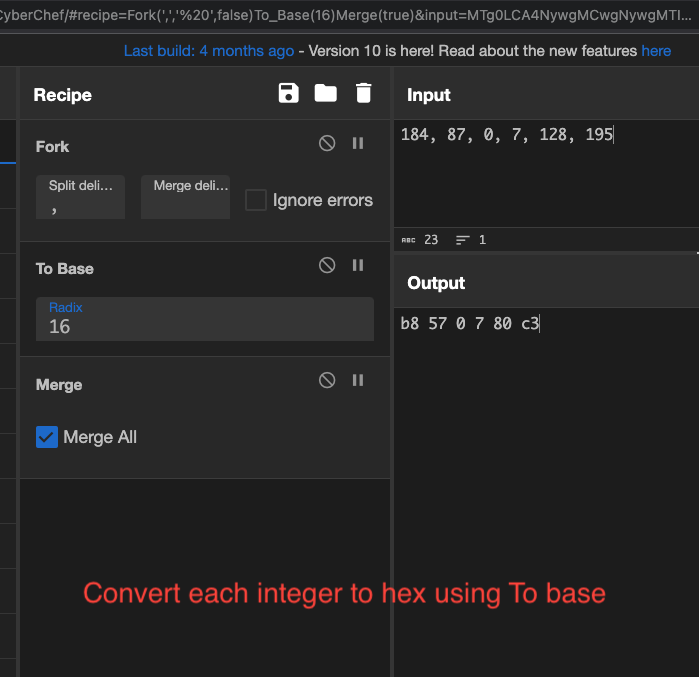
Task: Click the input line count indicator
Action: pos(470,240)
